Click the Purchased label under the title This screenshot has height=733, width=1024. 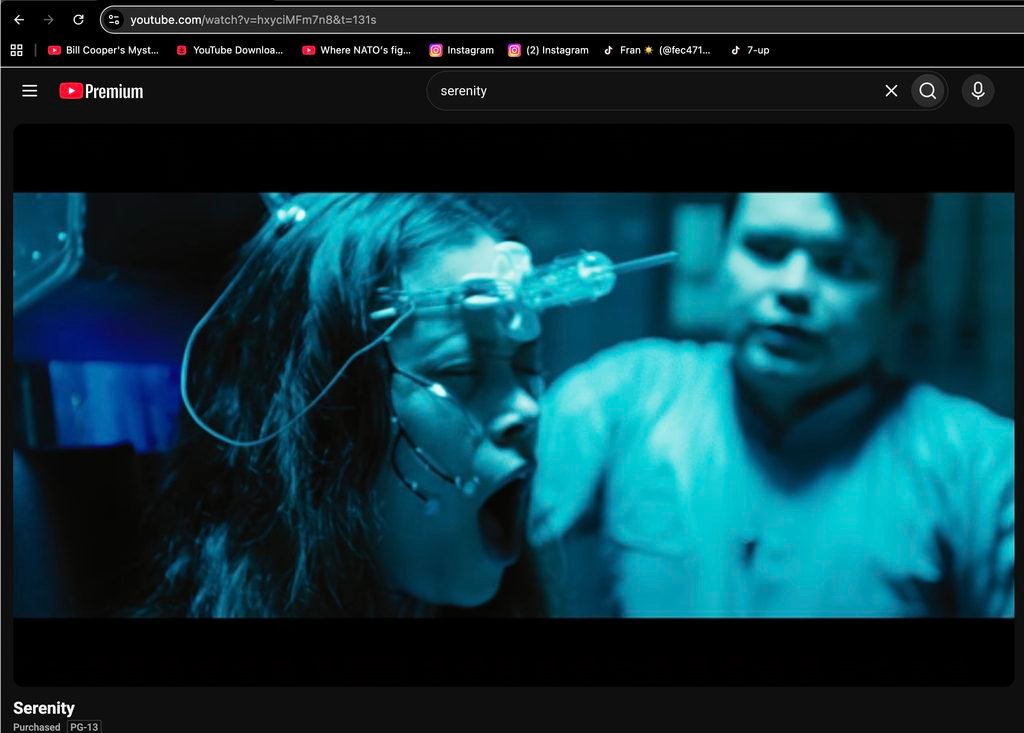click(x=37, y=727)
